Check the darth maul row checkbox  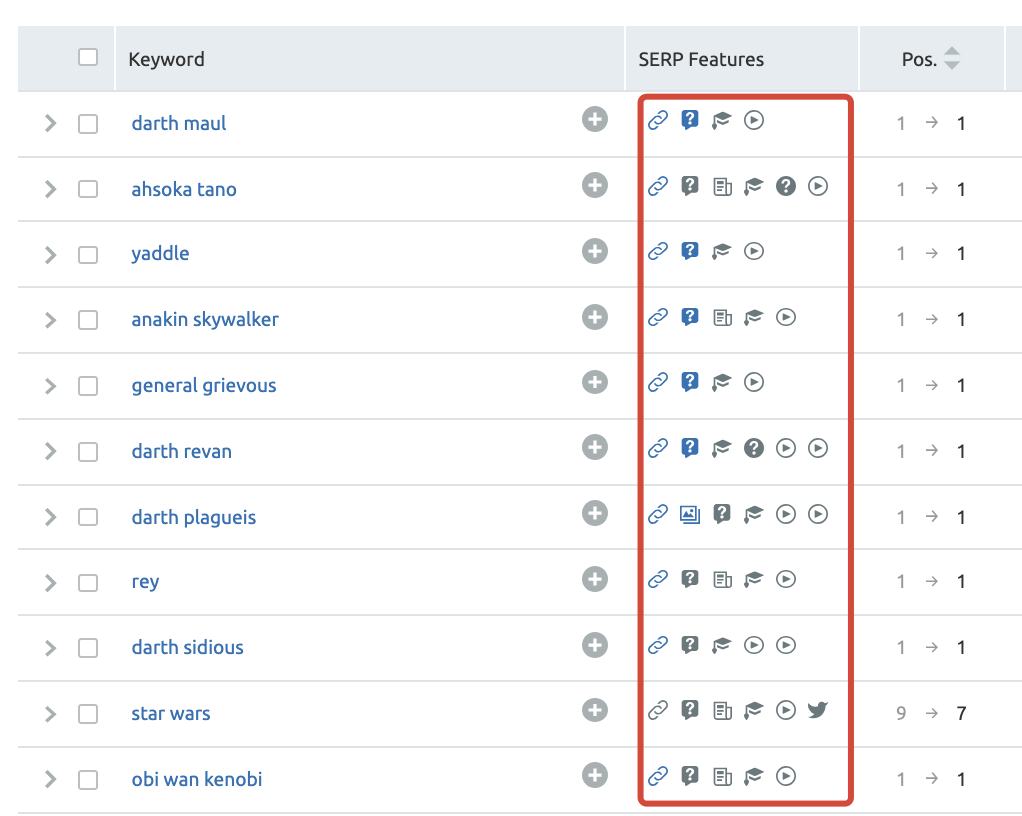click(88, 123)
